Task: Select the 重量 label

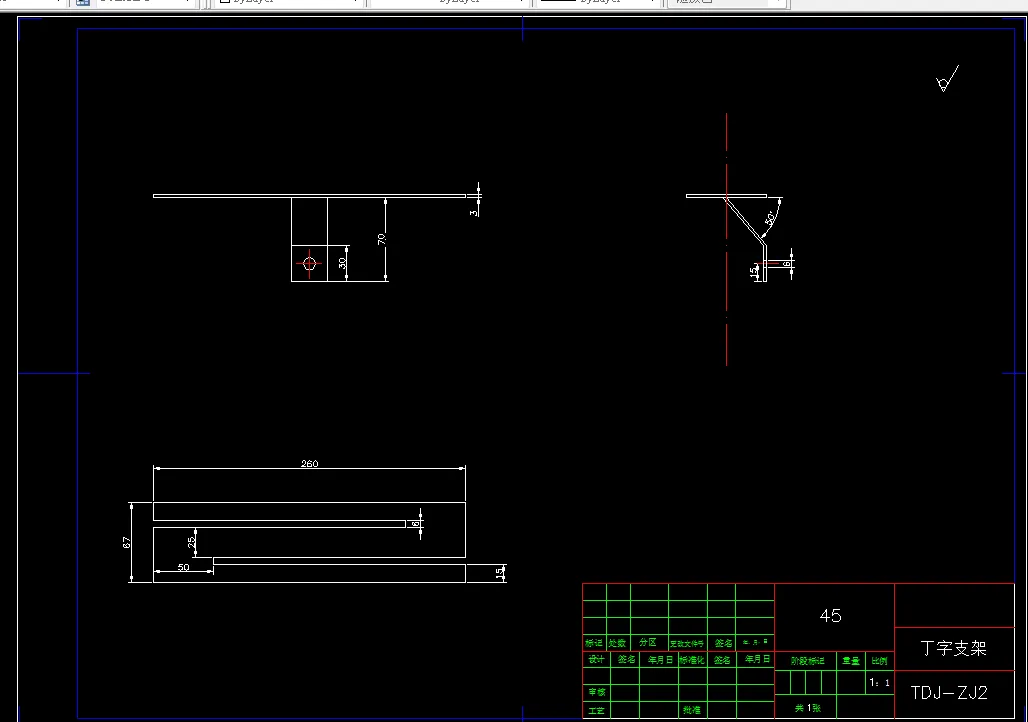Action: pyautogui.click(x=851, y=661)
